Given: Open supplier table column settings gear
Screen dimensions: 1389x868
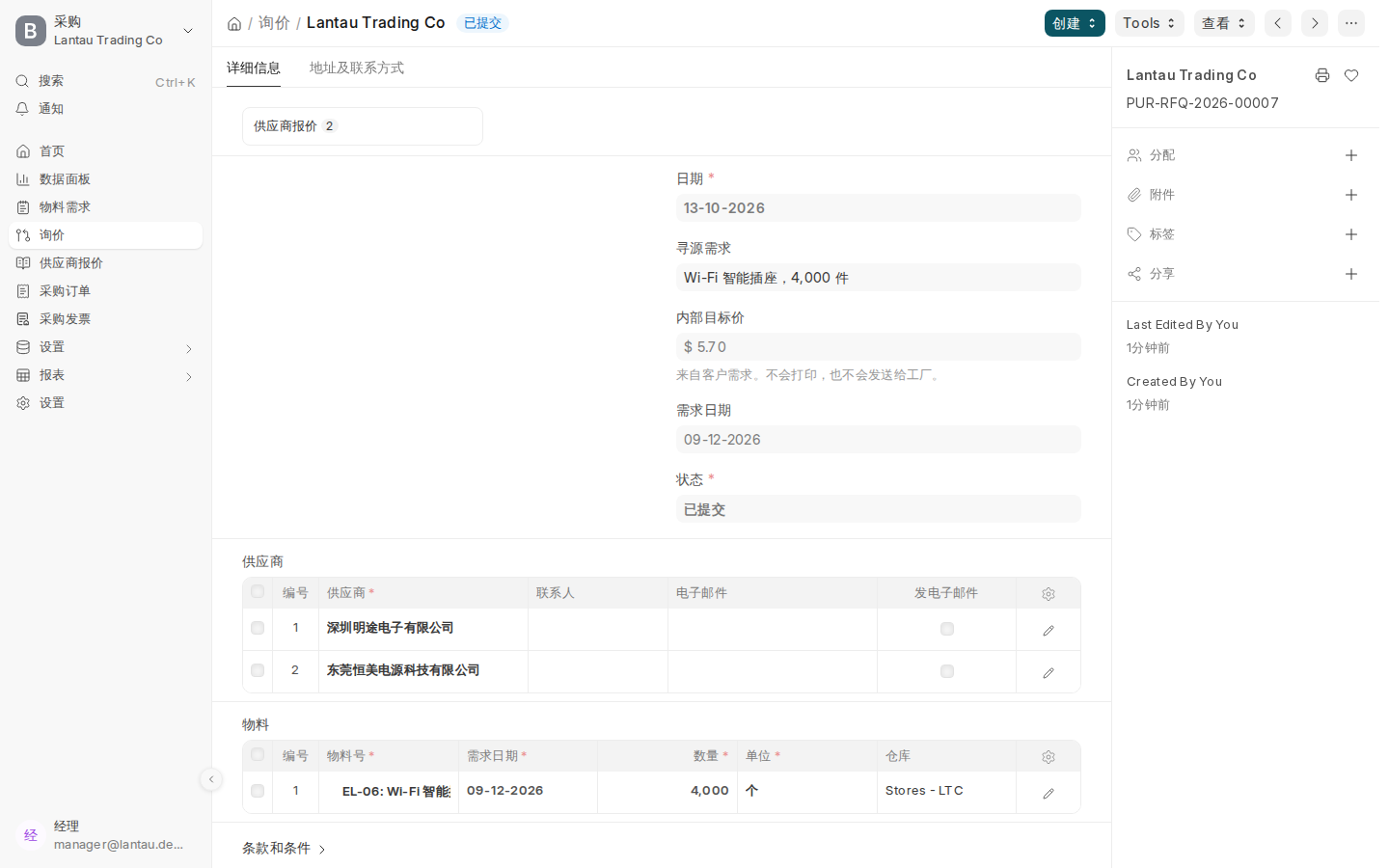Looking at the screenshot, I should point(1049,594).
